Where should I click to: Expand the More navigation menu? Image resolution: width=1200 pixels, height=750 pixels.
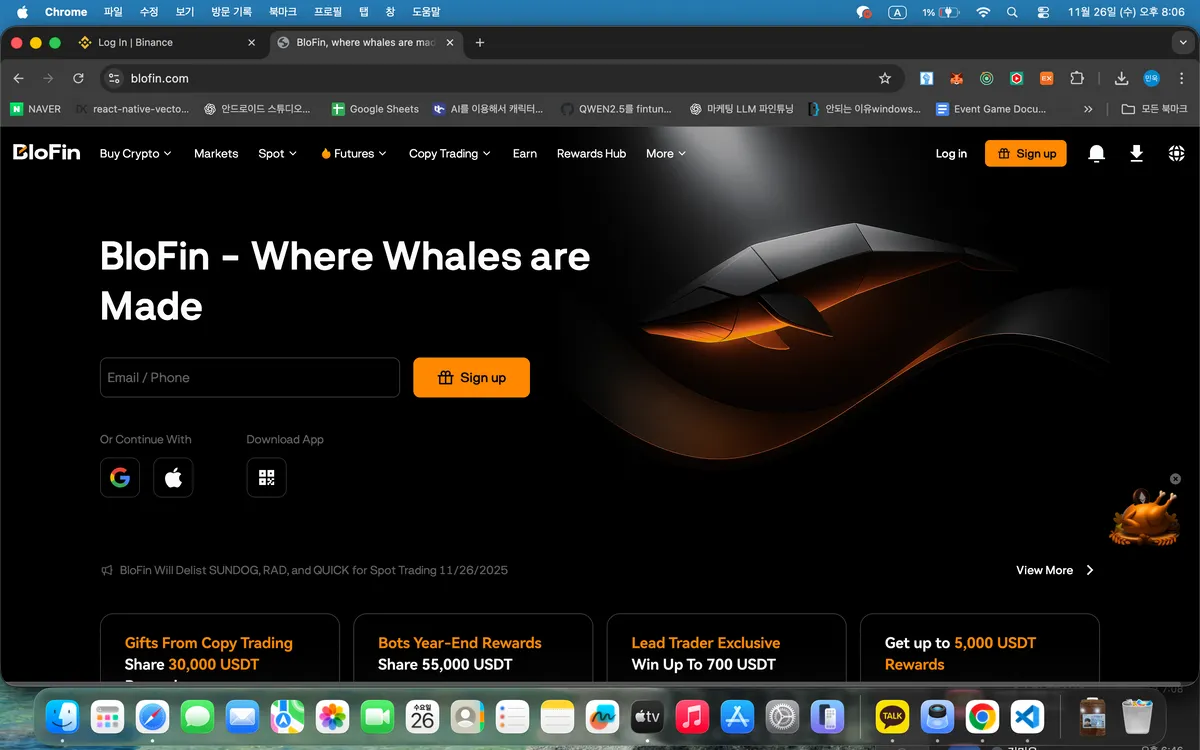(665, 154)
